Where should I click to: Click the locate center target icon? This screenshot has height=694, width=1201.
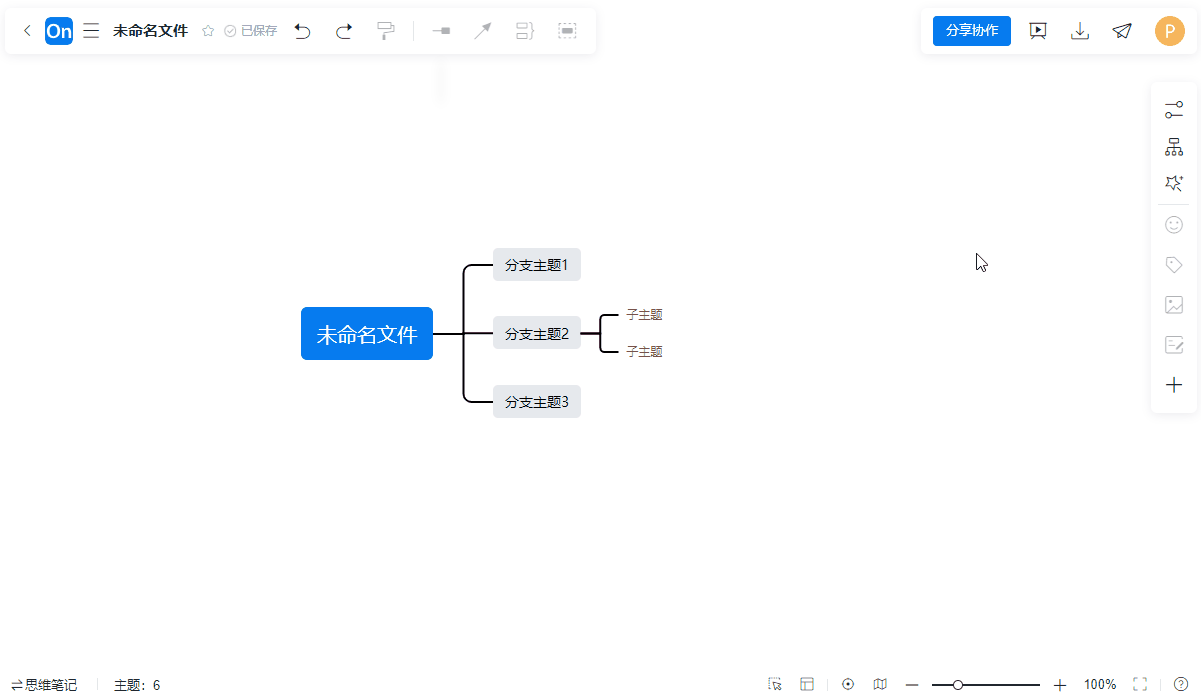(848, 684)
